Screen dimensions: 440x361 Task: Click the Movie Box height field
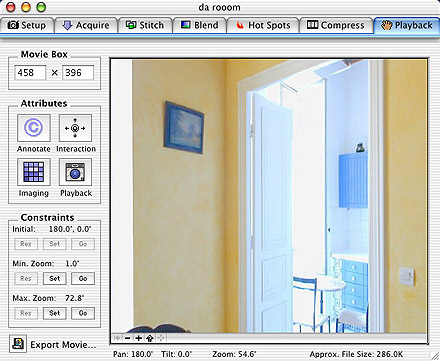(78, 73)
